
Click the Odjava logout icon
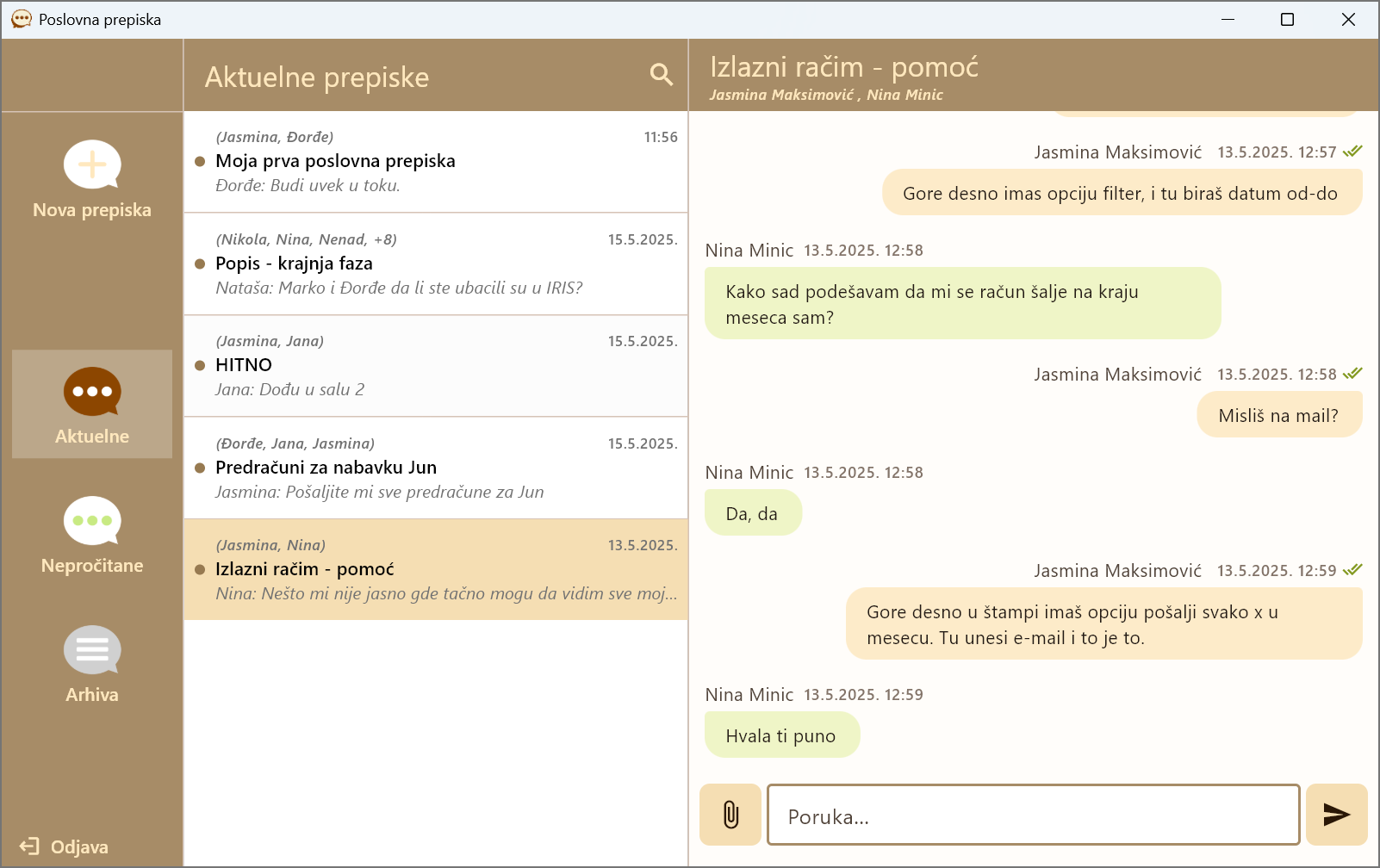point(30,846)
